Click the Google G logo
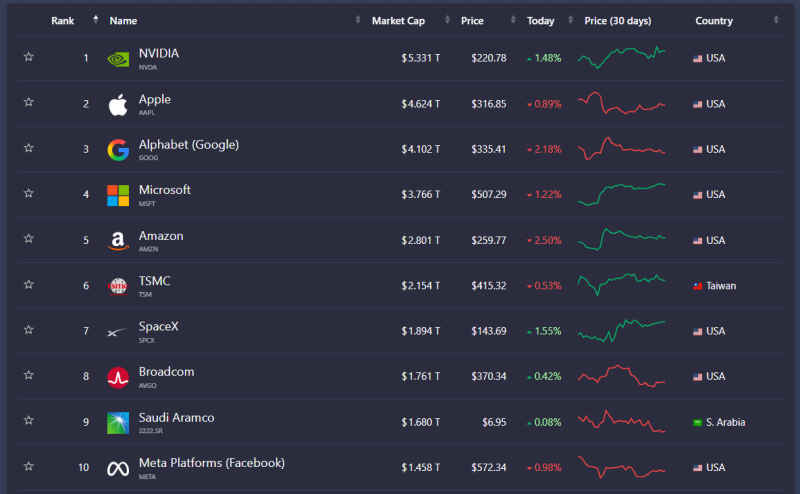Image resolution: width=800 pixels, height=494 pixels. (x=118, y=150)
